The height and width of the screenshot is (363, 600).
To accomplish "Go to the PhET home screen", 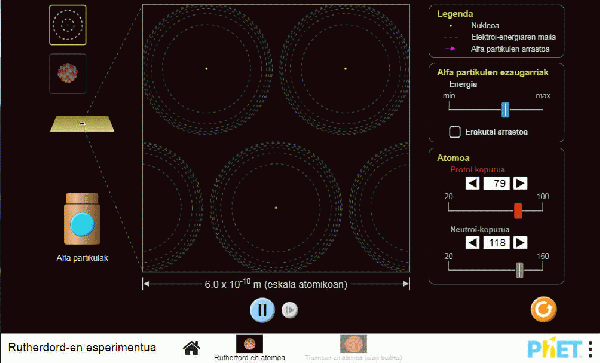I will (x=191, y=348).
